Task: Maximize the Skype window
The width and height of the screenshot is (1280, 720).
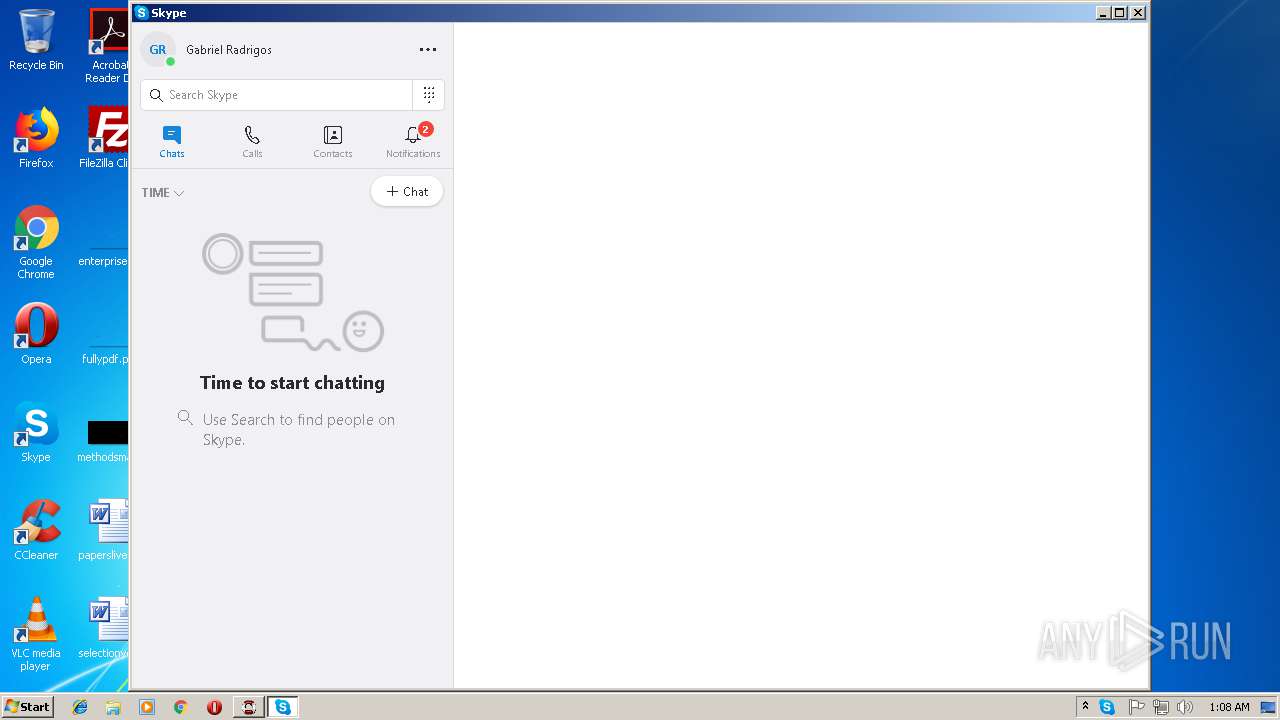Action: point(1120,13)
